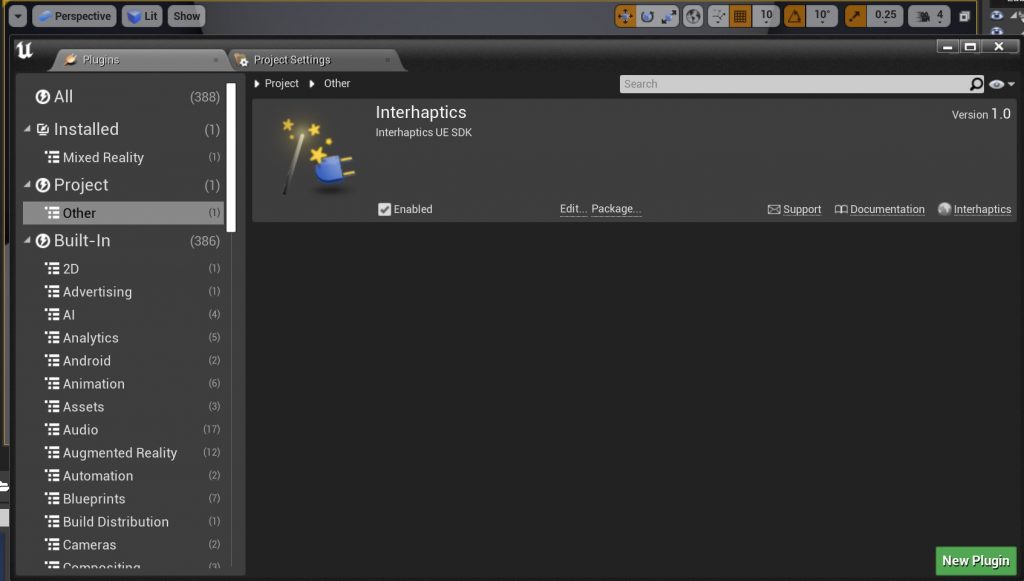This screenshot has width=1024, height=581.
Task: Open the Interhaptics Documentation link
Action: [880, 210]
